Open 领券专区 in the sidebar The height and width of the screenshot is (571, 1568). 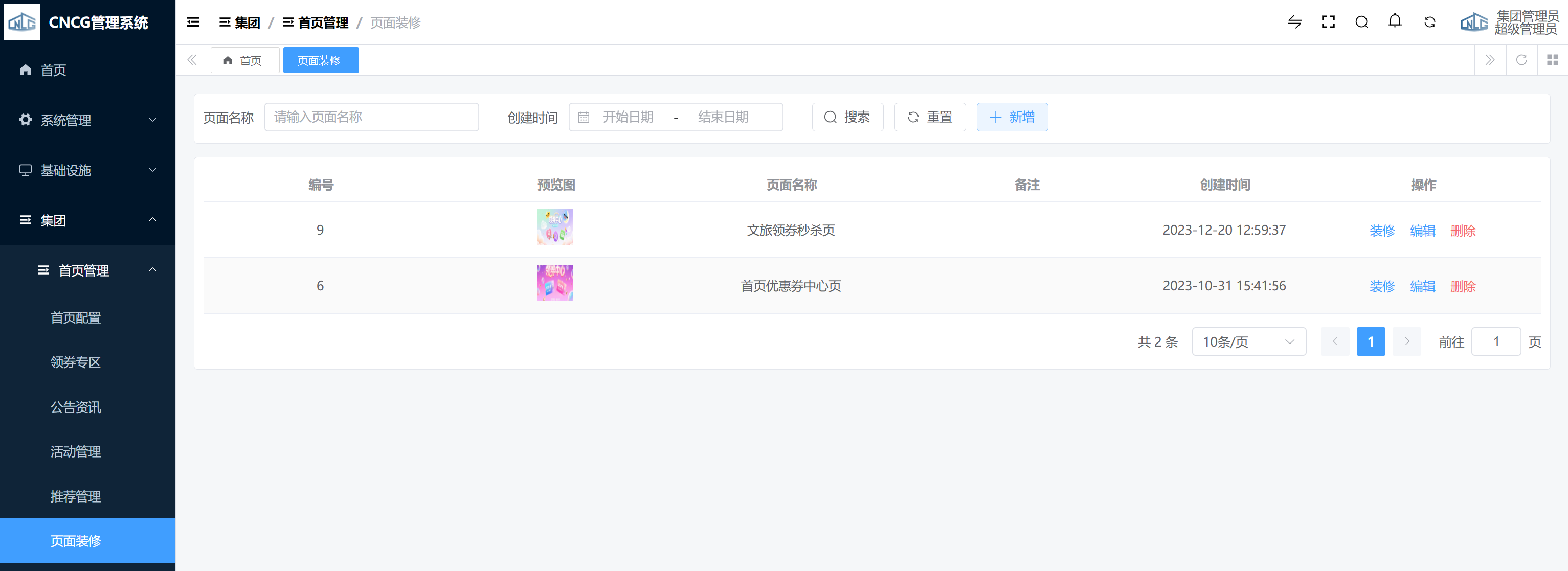76,362
